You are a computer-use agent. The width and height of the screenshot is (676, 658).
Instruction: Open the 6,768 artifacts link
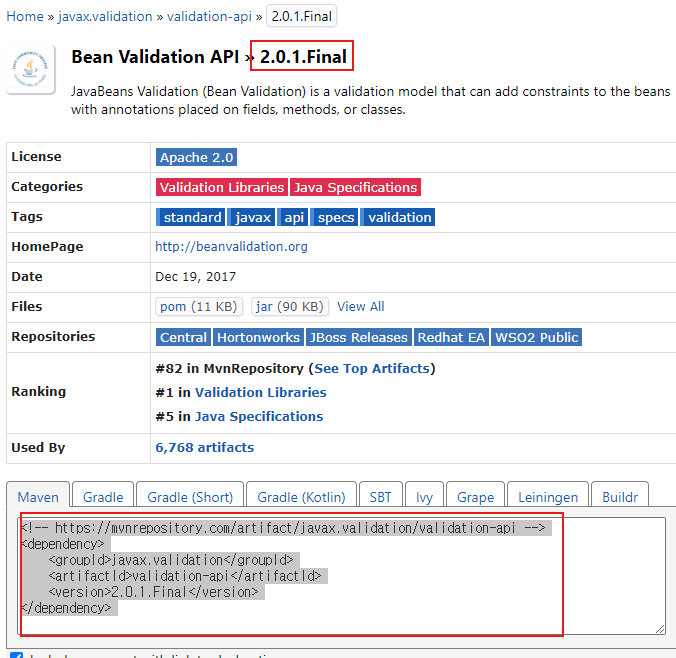205,448
